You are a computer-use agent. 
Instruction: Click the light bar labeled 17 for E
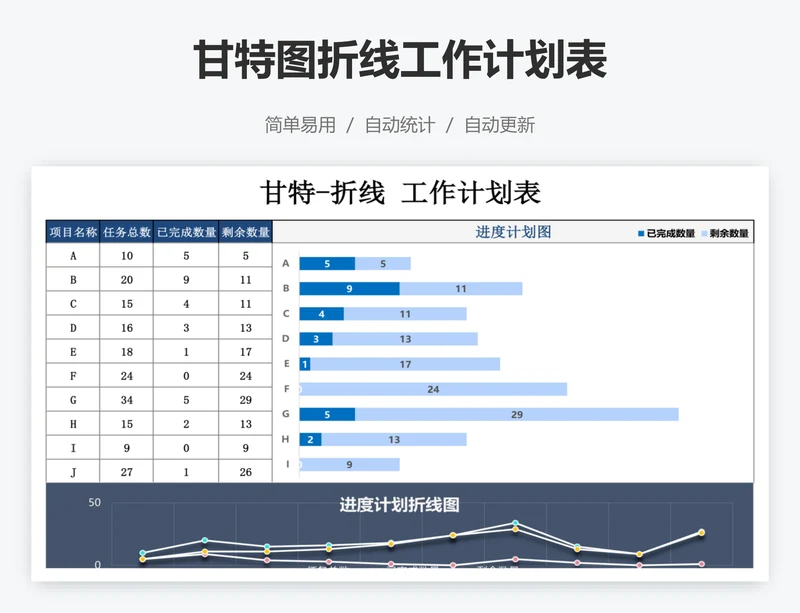tap(405, 364)
